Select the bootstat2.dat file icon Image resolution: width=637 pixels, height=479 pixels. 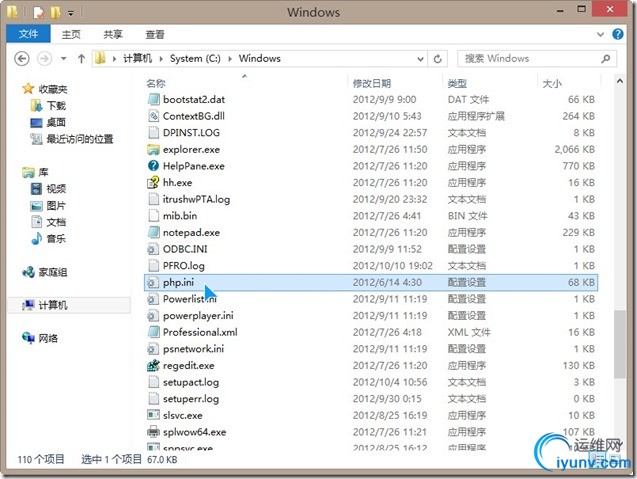[153, 99]
